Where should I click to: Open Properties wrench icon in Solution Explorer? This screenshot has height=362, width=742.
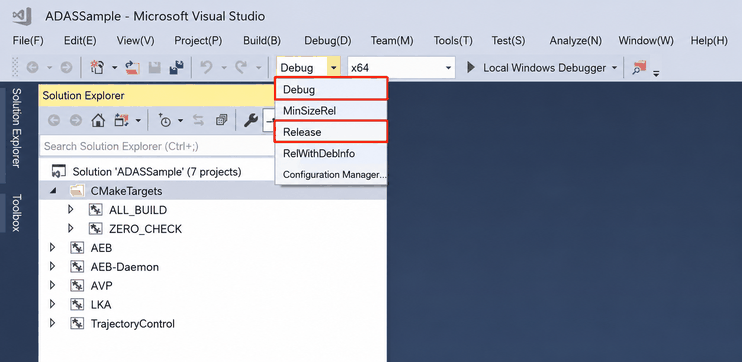click(250, 121)
